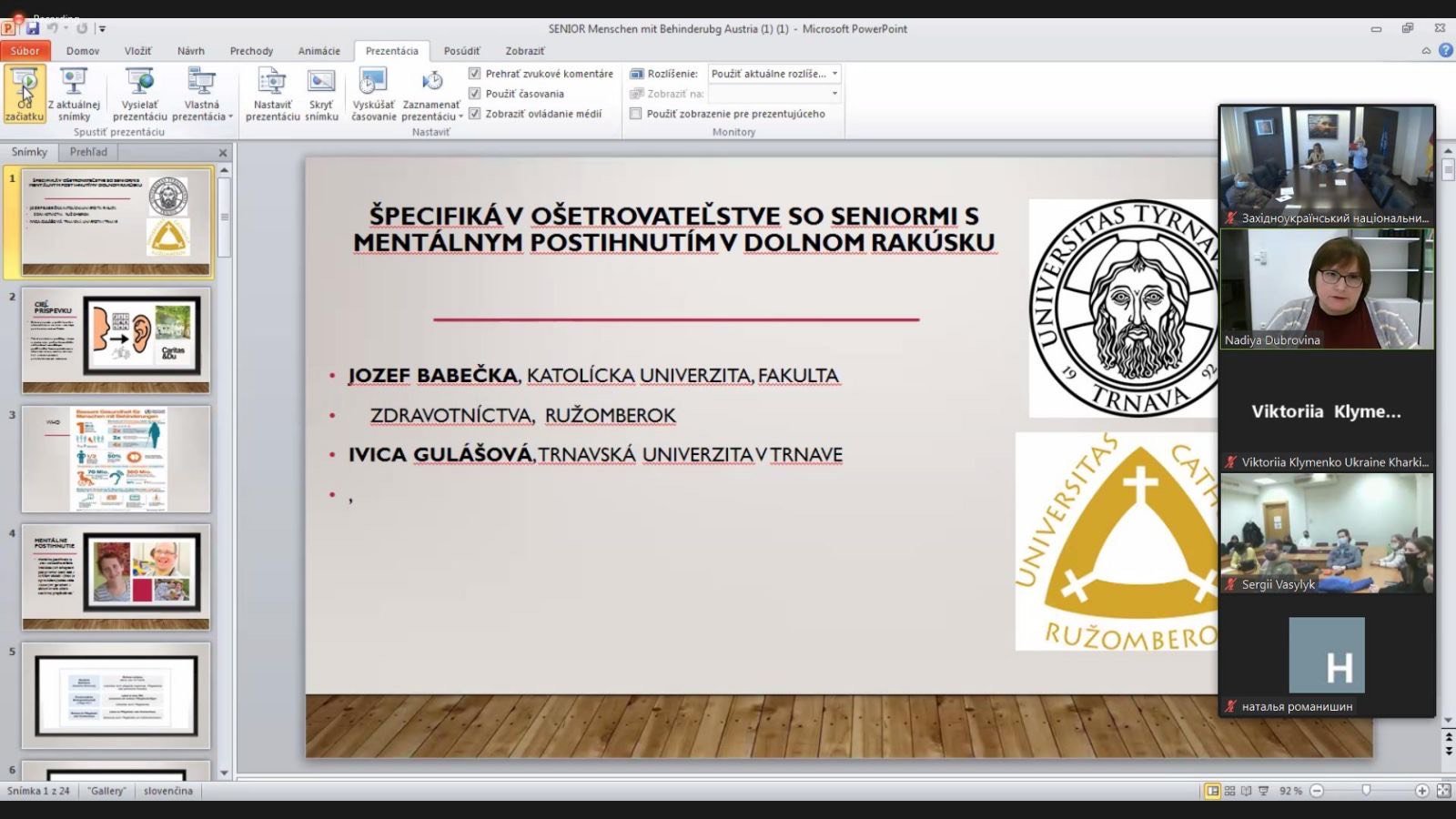Toggle the Použiť časovania checkbox

[474, 94]
